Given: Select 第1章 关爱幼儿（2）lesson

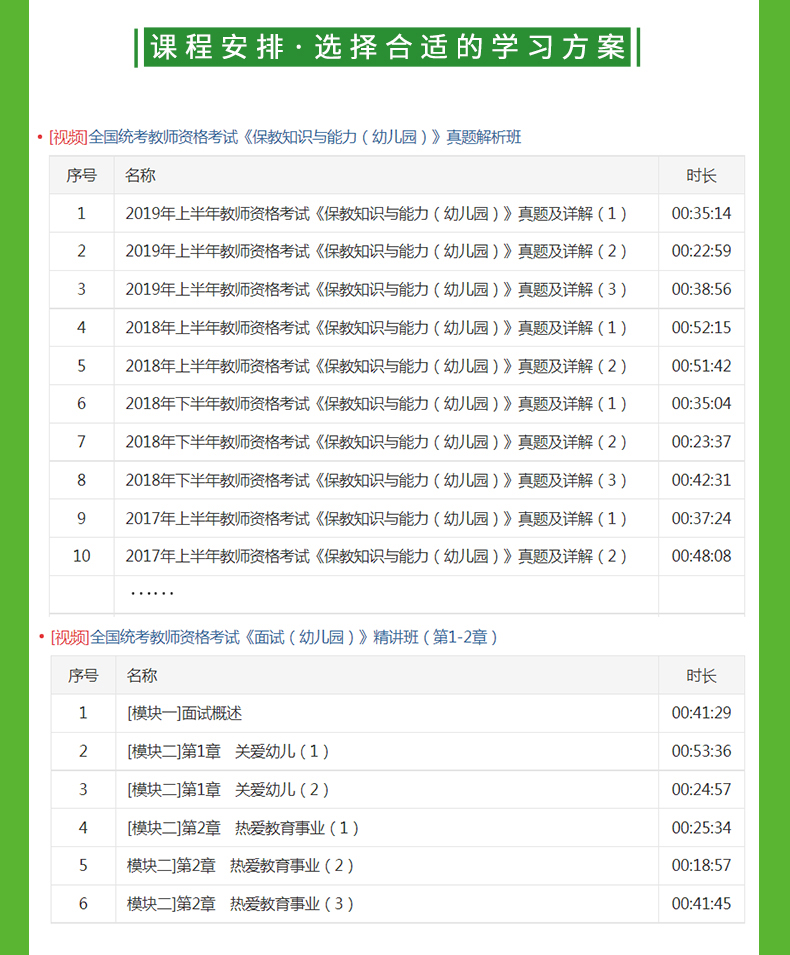Looking at the screenshot, I should (228, 790).
